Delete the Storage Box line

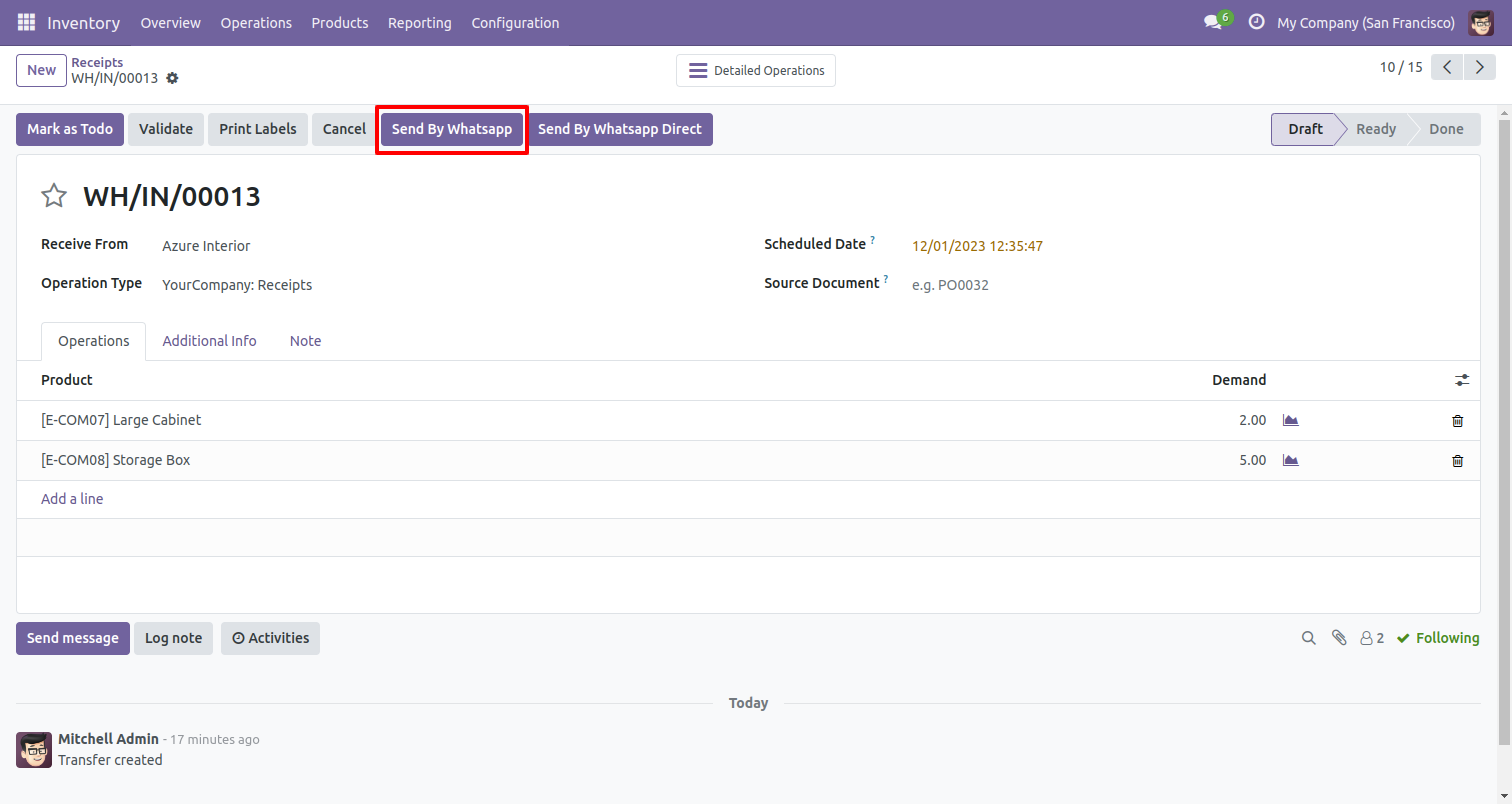coord(1457,461)
